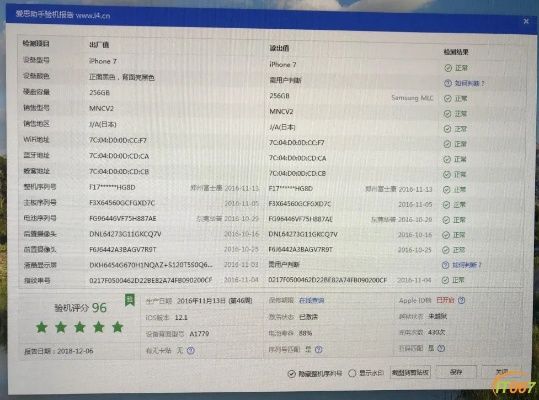Click the 正常 check icon in the 蓝牙地址 row
The image size is (539, 400).
447,159
